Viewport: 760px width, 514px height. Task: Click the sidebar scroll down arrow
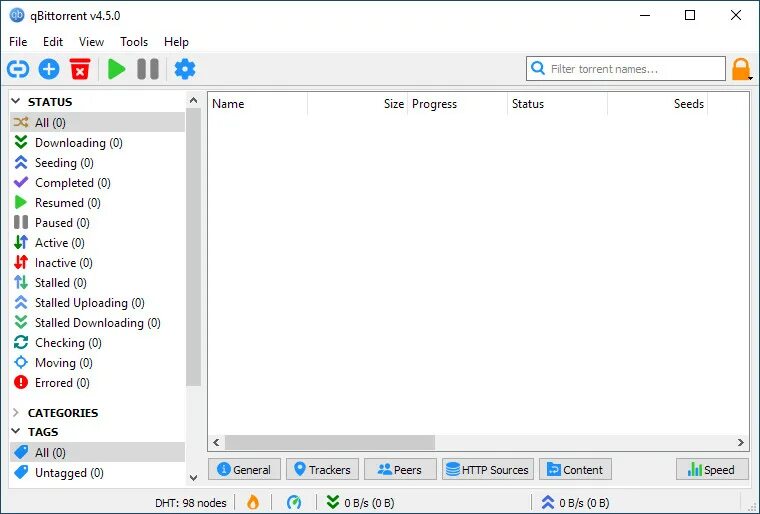pos(193,478)
